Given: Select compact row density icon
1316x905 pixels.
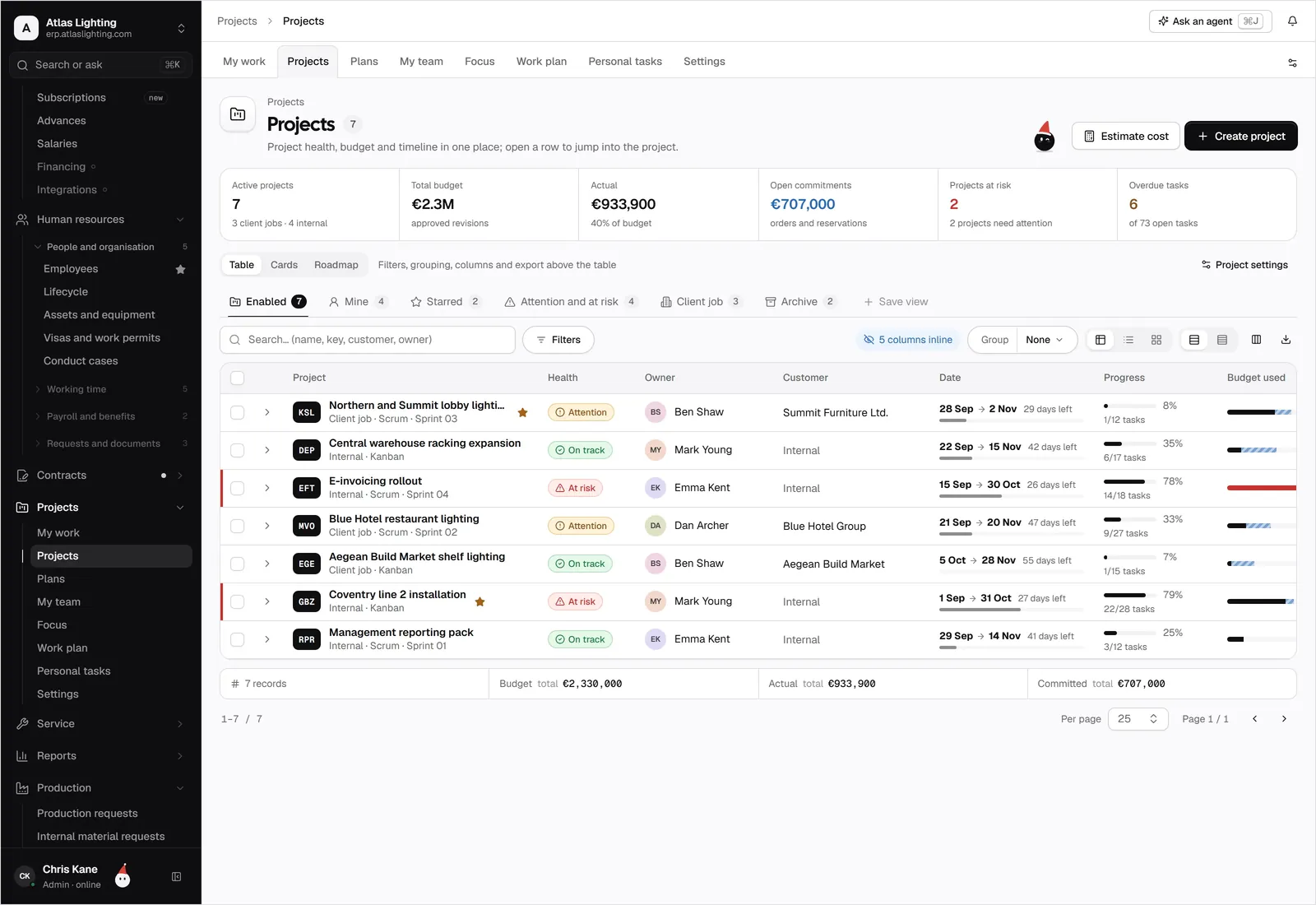Looking at the screenshot, I should pyautogui.click(x=1222, y=340).
